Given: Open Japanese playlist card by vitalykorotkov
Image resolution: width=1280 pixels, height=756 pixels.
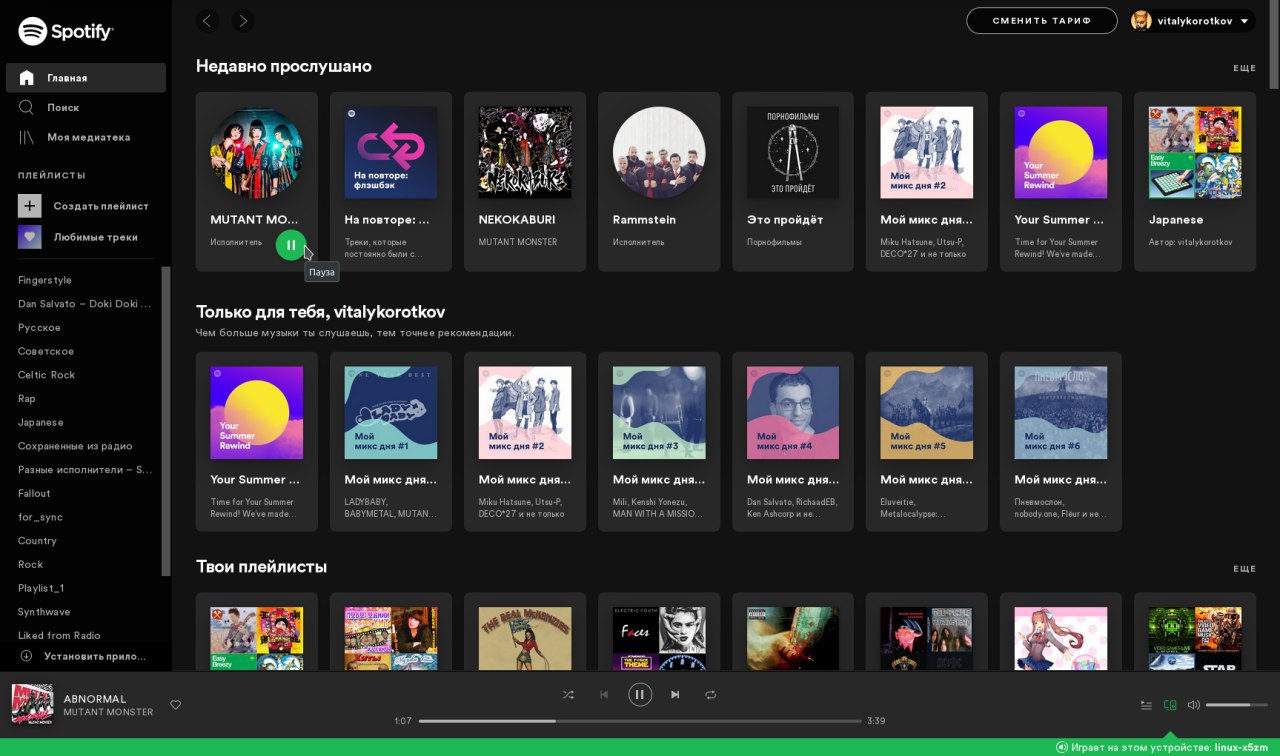Looking at the screenshot, I should coord(1195,182).
